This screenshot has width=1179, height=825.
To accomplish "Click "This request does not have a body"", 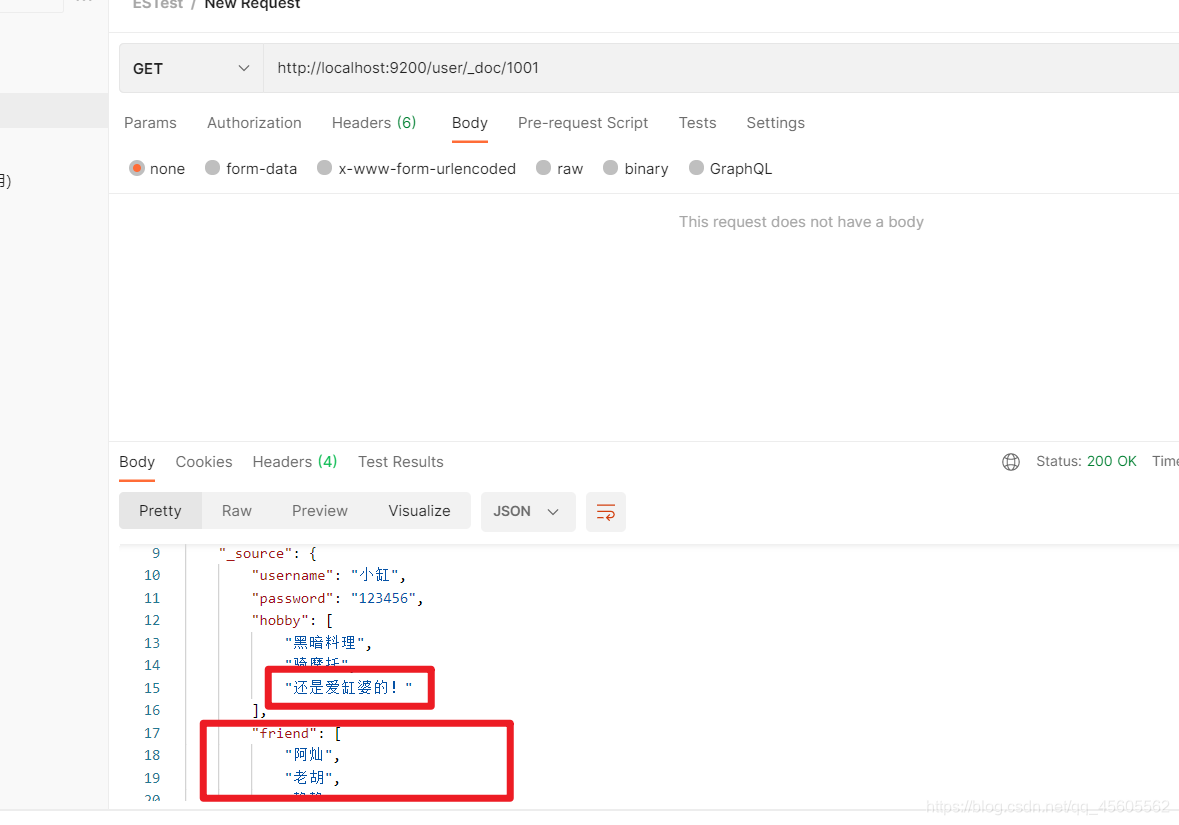I will (x=801, y=222).
